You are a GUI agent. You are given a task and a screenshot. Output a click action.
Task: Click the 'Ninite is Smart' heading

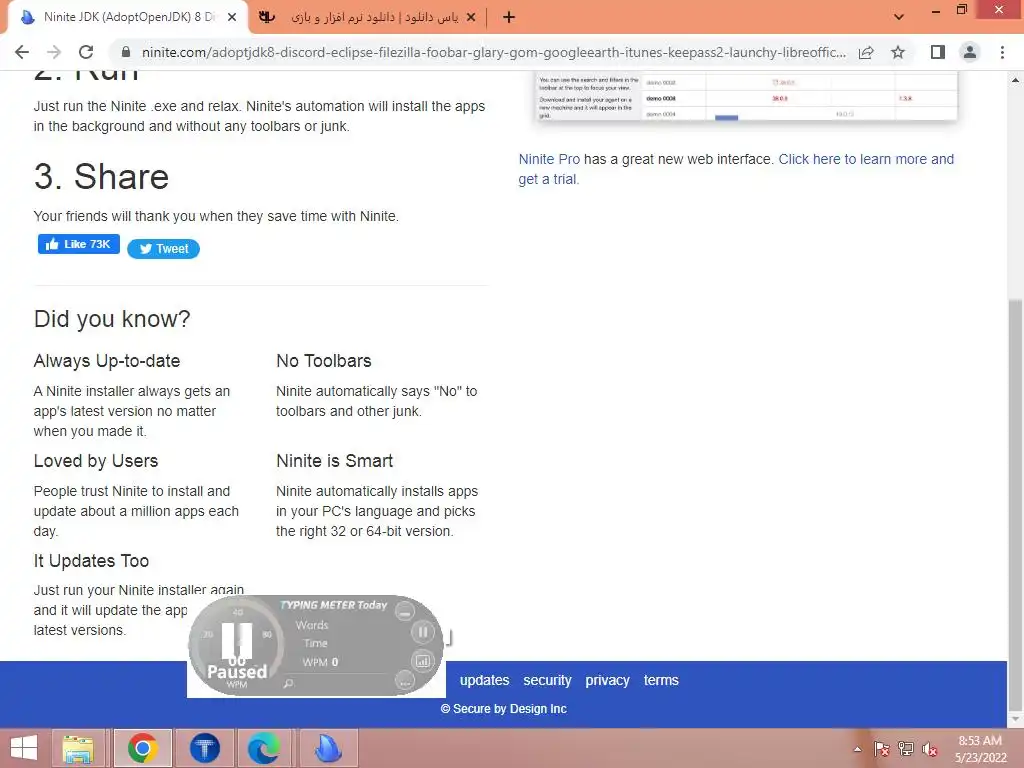pos(334,461)
